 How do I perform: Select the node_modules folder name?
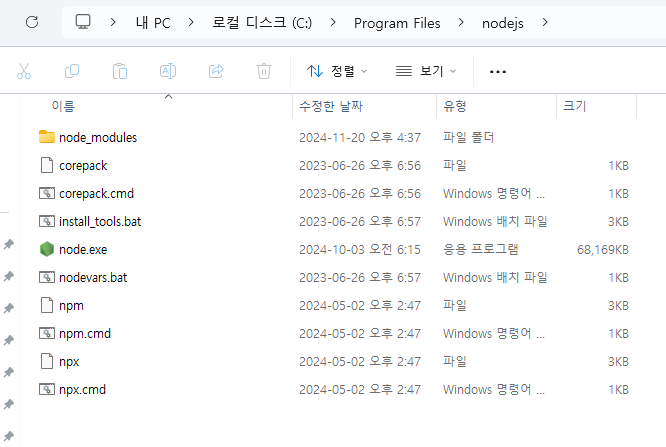(98, 137)
